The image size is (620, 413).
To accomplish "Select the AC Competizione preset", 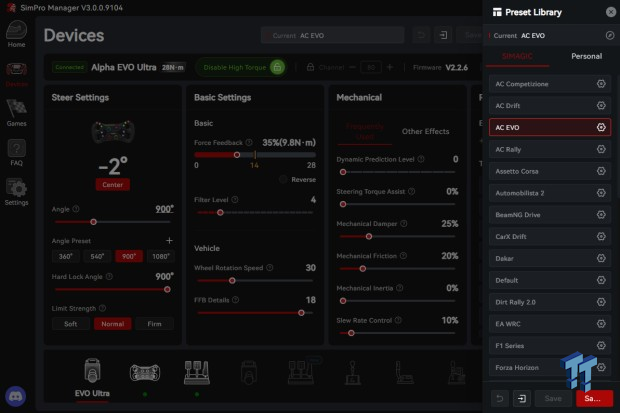I will point(550,83).
